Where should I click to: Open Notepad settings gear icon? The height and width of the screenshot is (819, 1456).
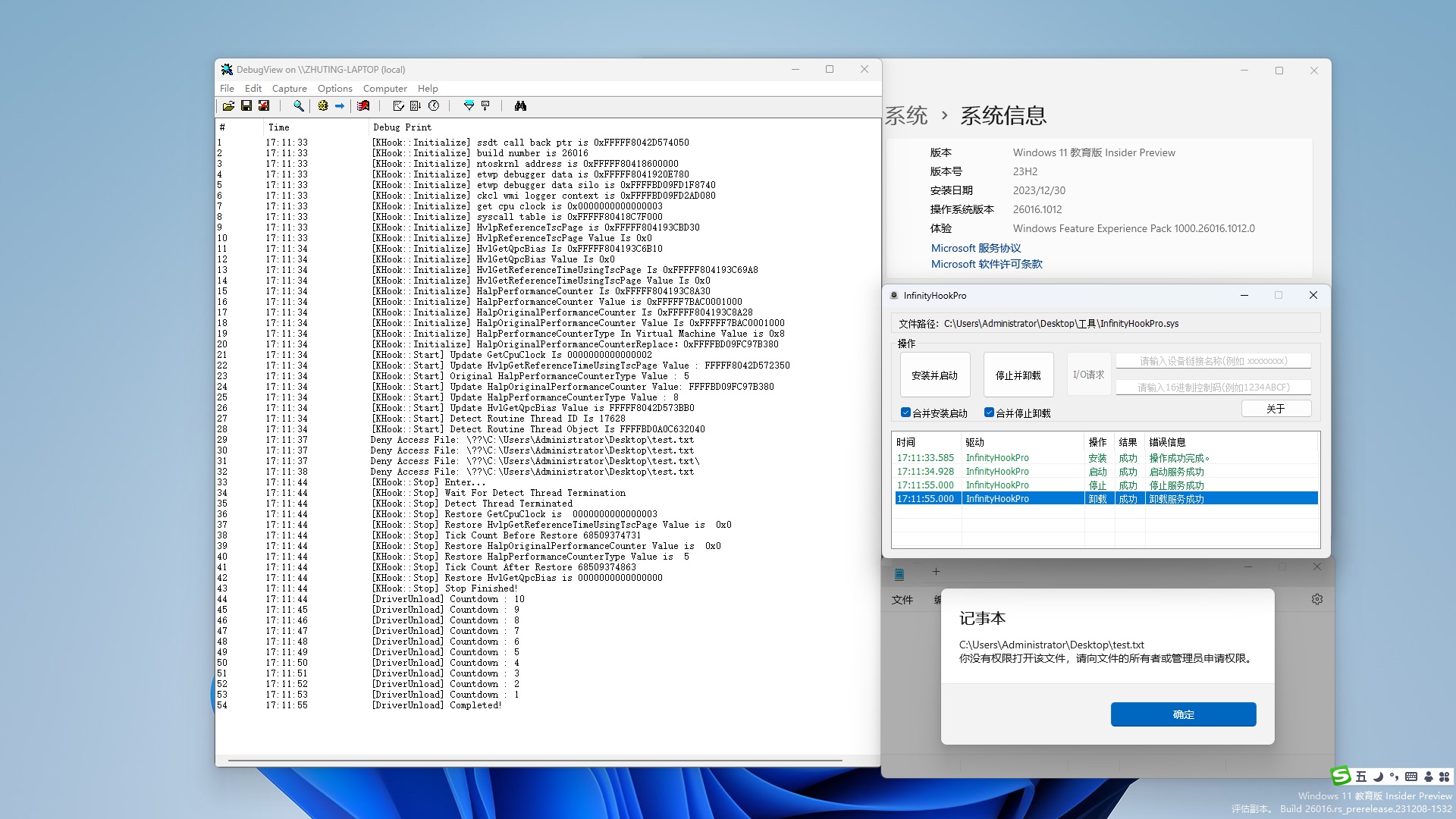coord(1317,599)
